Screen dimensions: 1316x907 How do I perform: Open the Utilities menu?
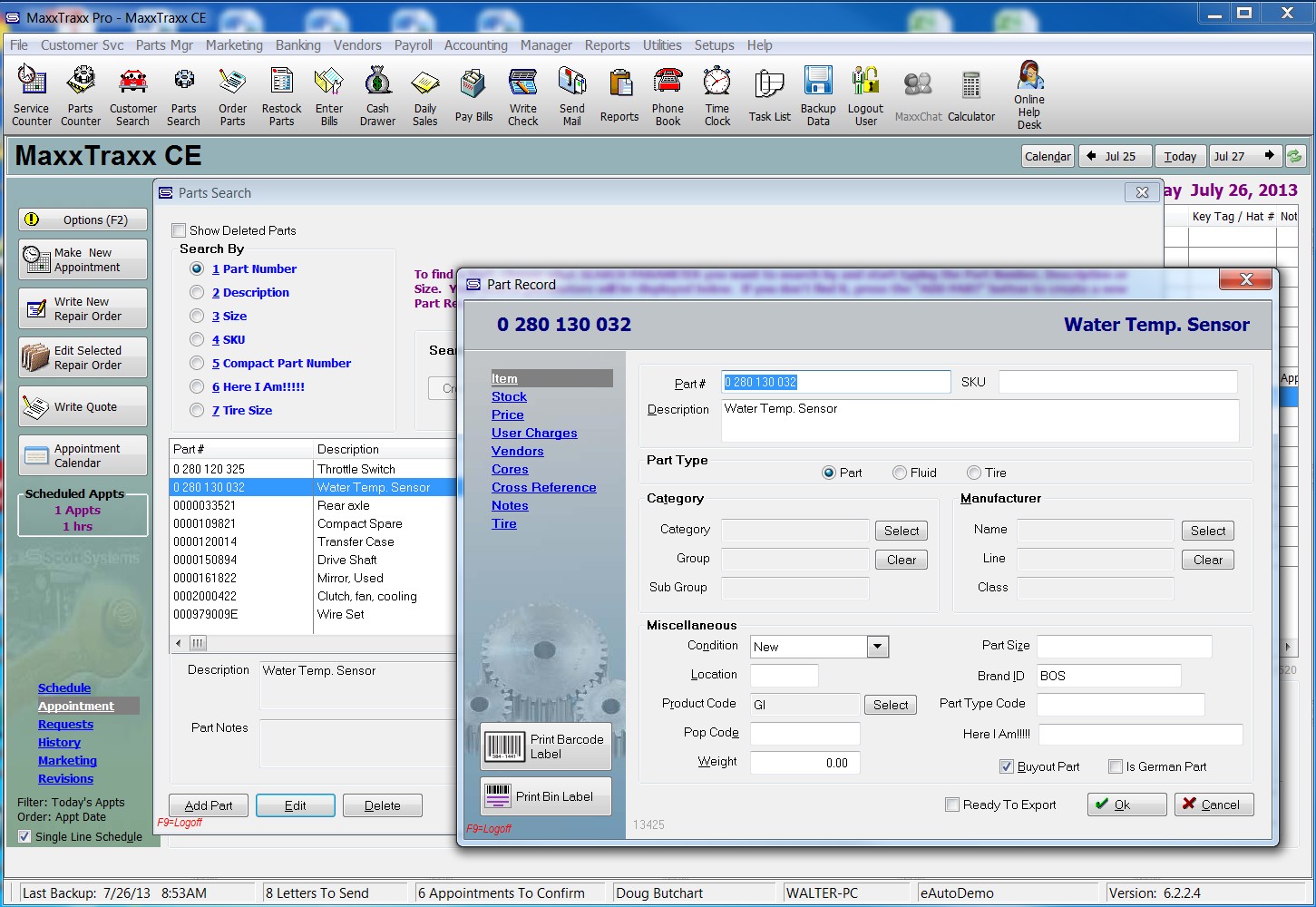[662, 44]
